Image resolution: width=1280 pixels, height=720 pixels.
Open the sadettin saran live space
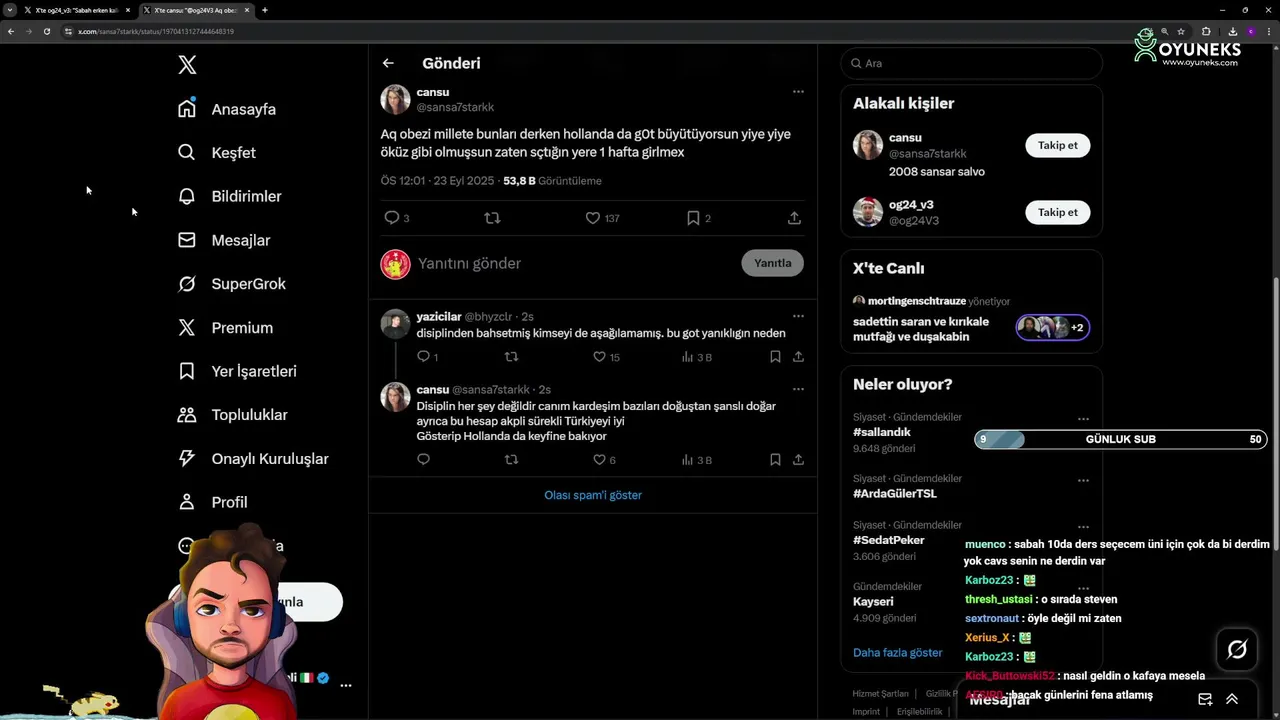point(971,319)
